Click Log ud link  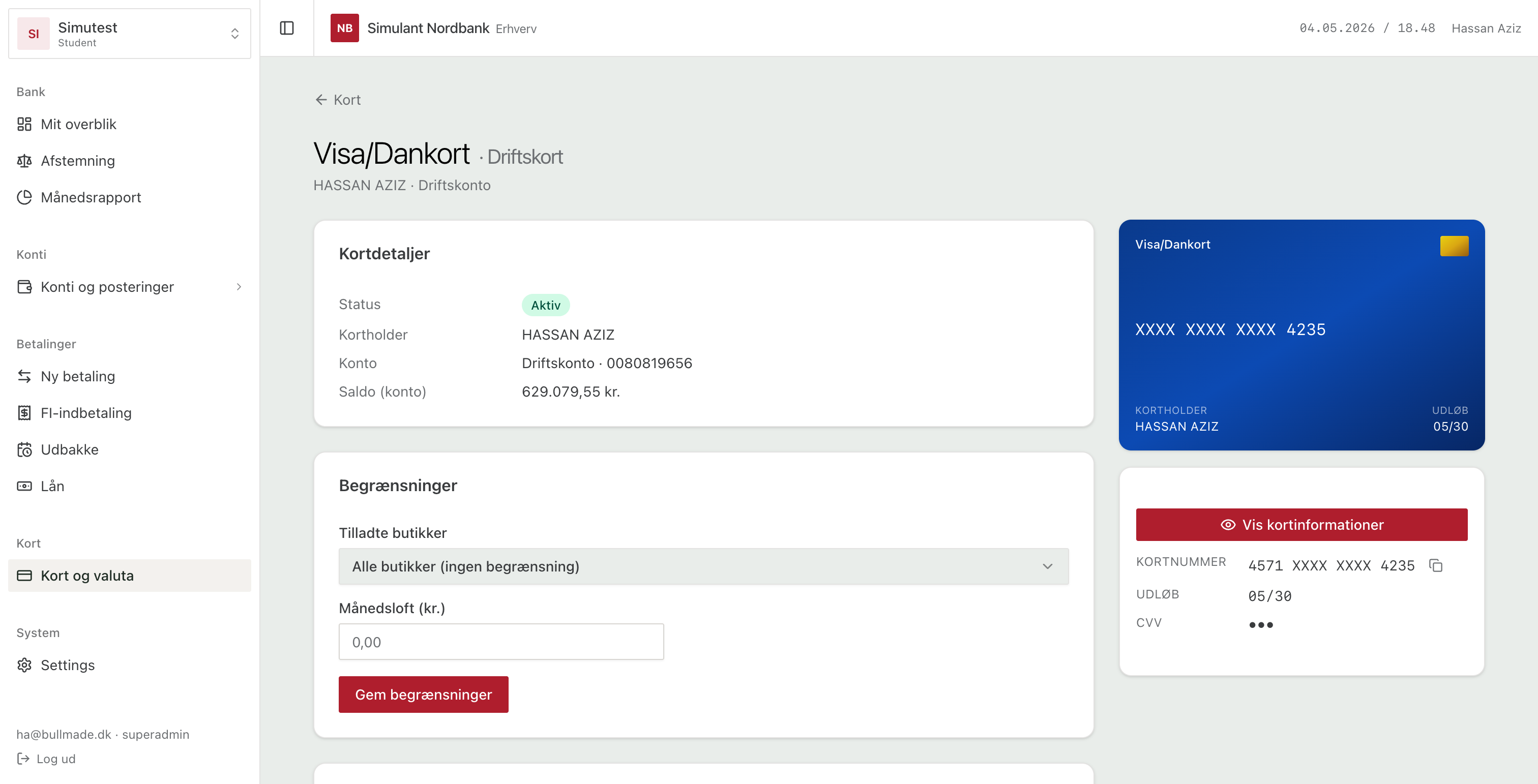[46, 759]
